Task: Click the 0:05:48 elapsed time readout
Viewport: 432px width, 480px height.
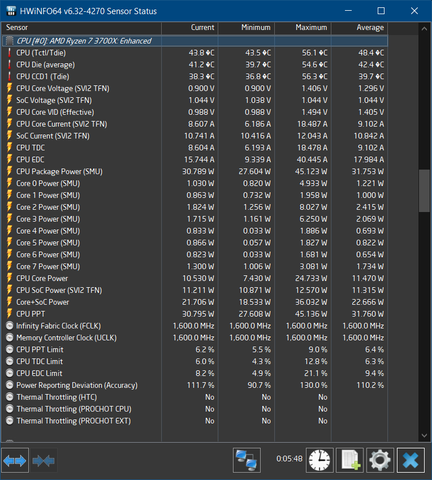Action: coord(289,459)
